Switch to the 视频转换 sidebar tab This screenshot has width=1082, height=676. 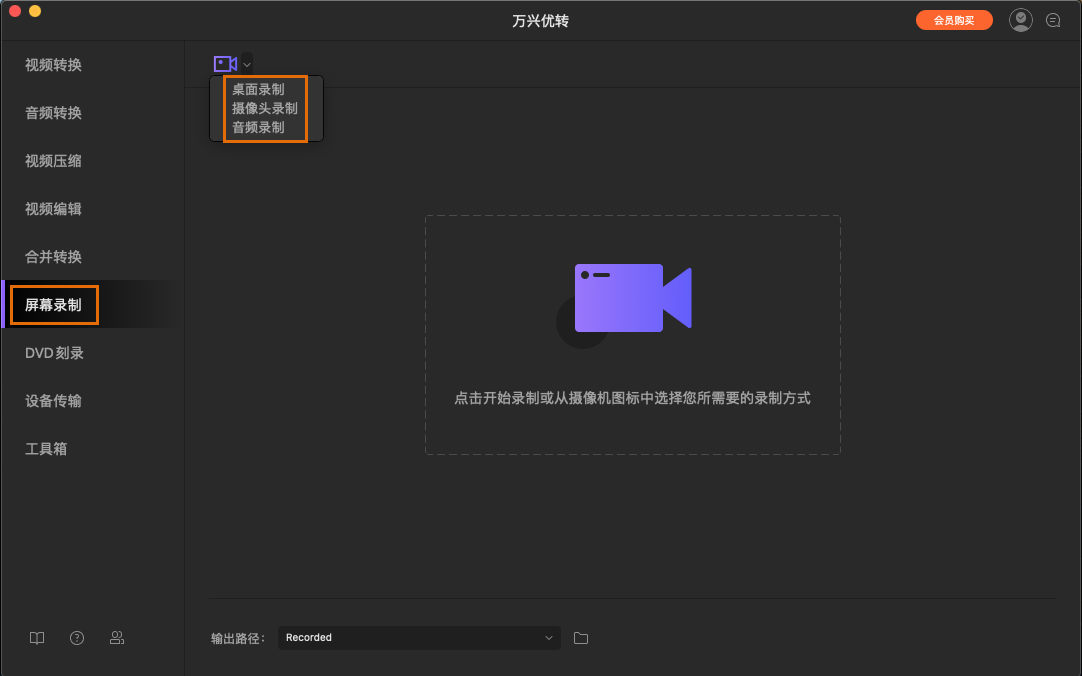[53, 64]
